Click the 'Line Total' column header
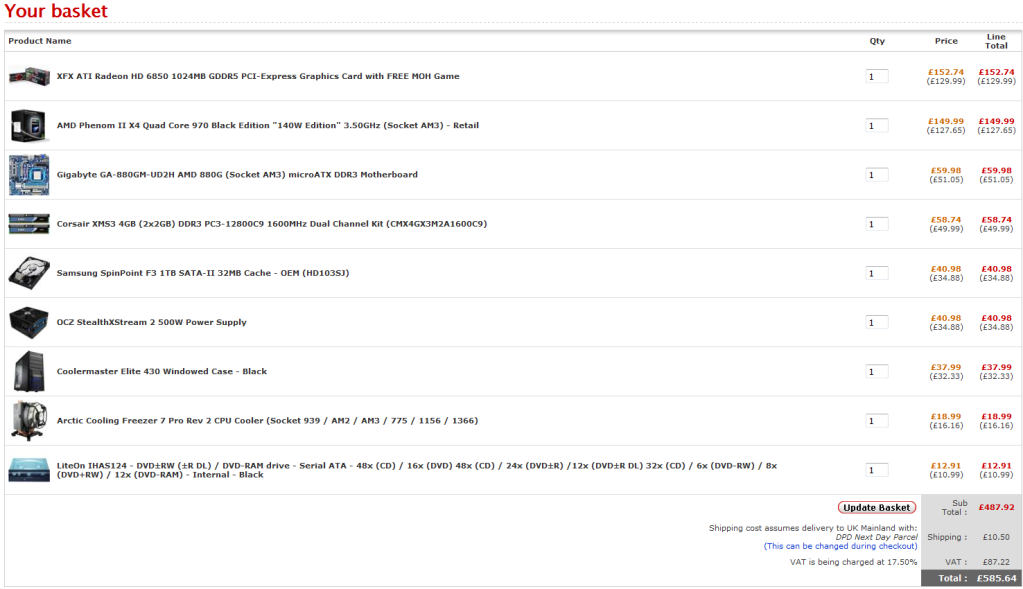 tap(996, 41)
